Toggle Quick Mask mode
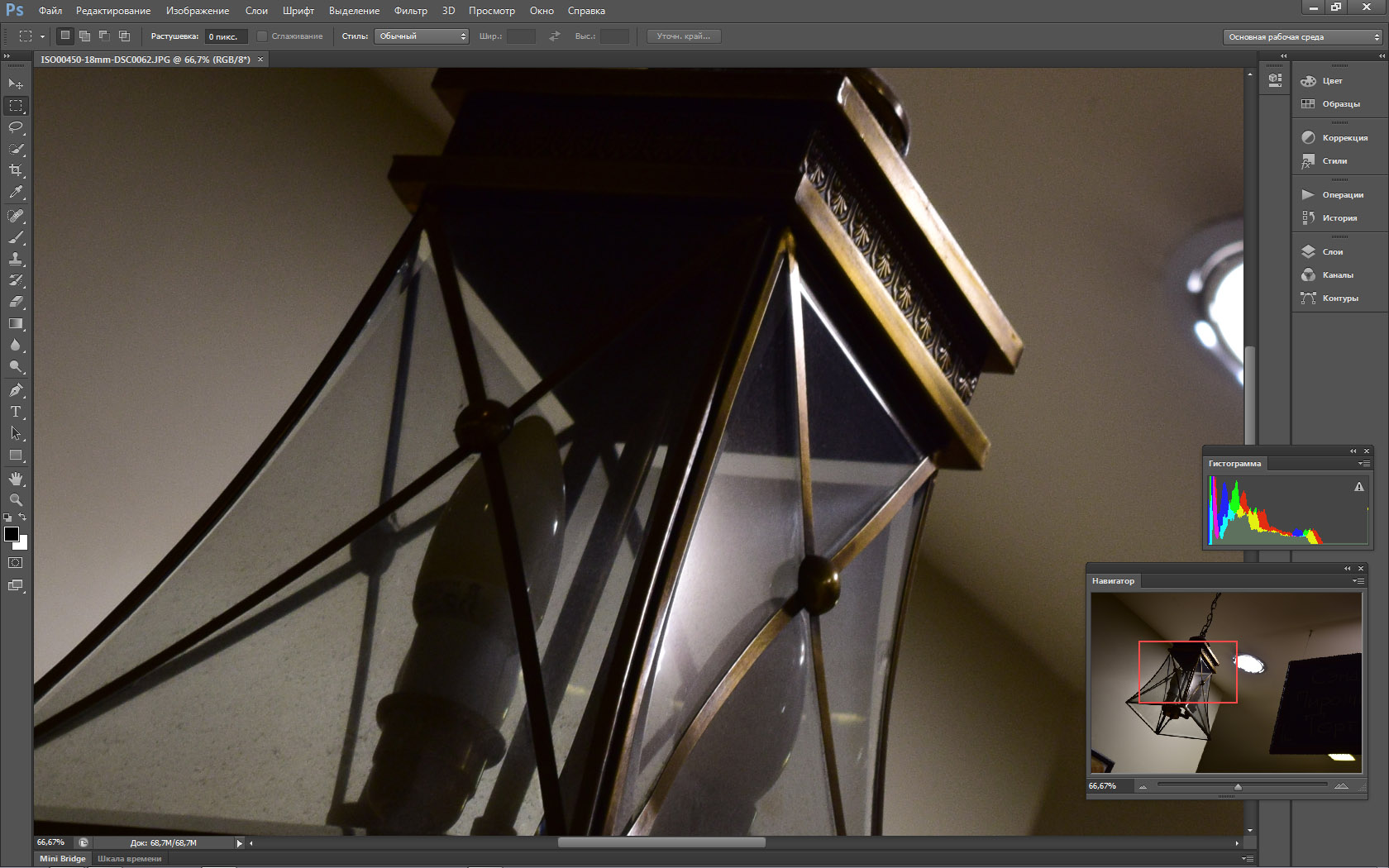 [16, 562]
